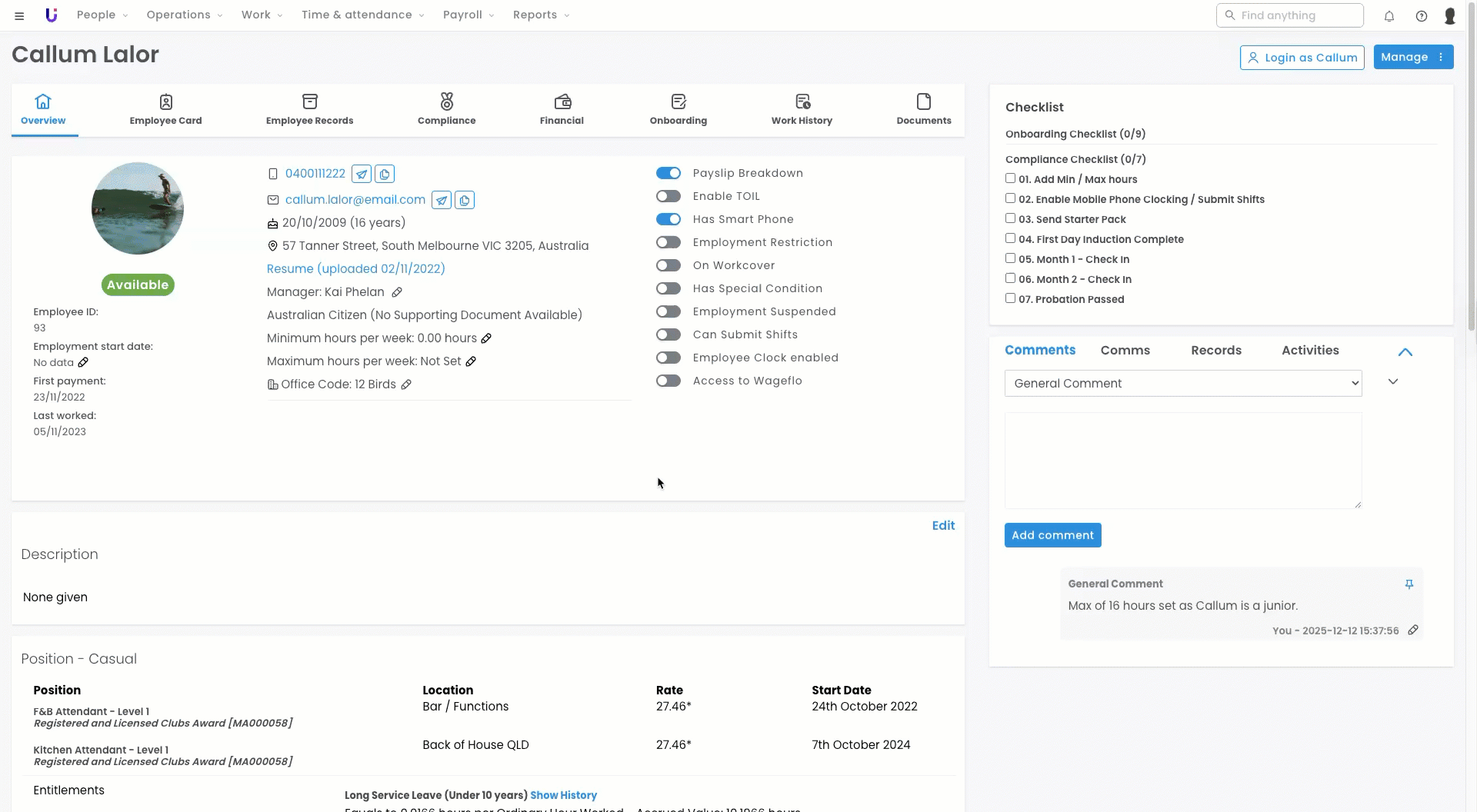
Task: Open the General Comment type dropdown
Action: pyautogui.click(x=1182, y=383)
